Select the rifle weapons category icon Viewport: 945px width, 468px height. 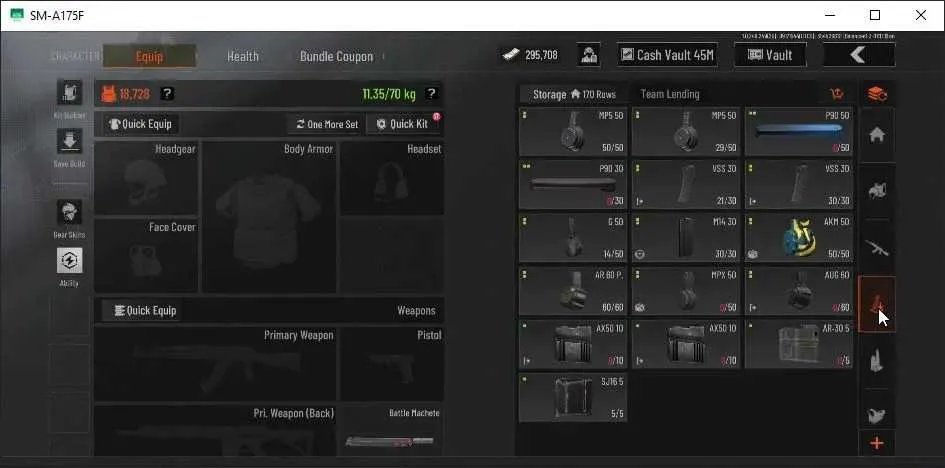pos(877,247)
